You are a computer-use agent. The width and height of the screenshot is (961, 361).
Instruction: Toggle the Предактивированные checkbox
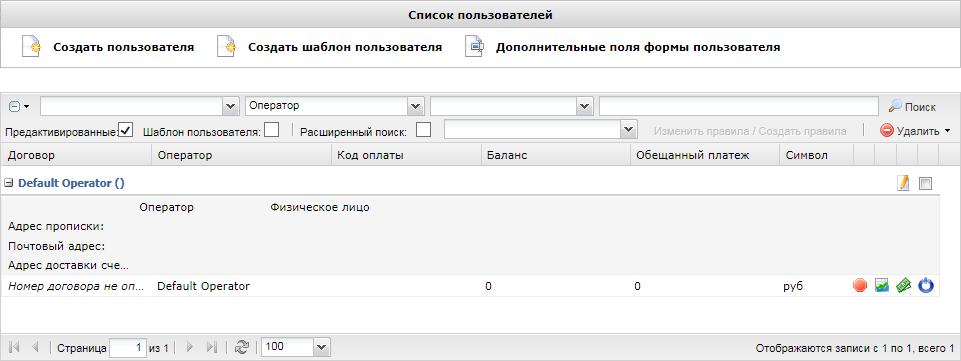click(126, 130)
